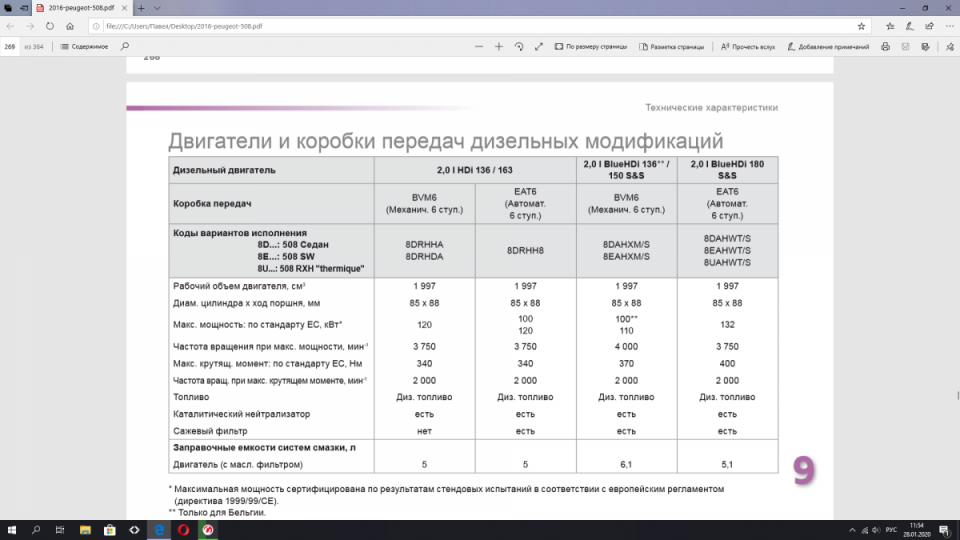Click the '2,0 l HDi 136 / 163' column header

point(474,170)
